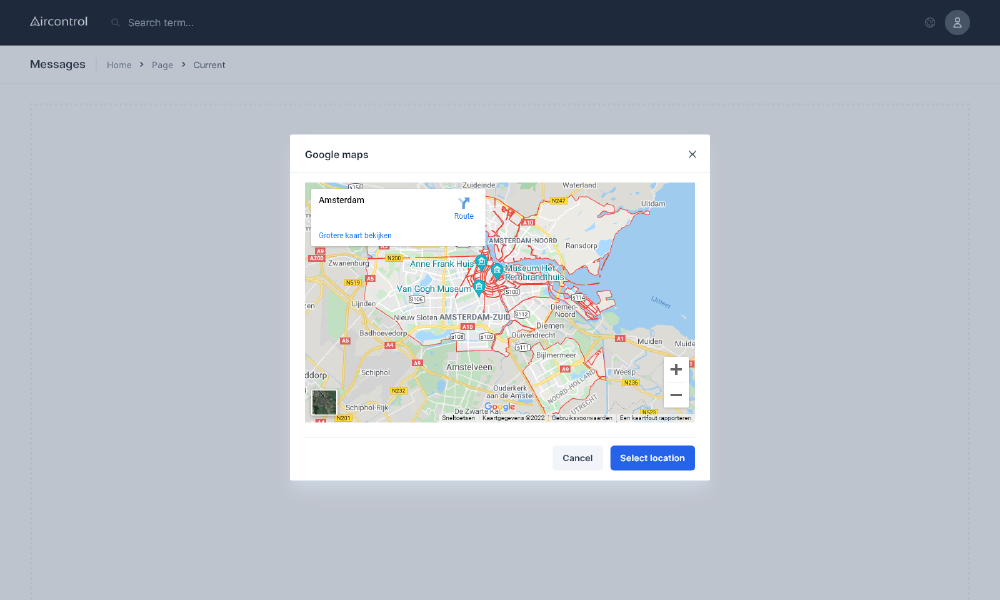Zoom out using the minus icon on map
Viewport: 1000px width, 600px height.
[676, 395]
